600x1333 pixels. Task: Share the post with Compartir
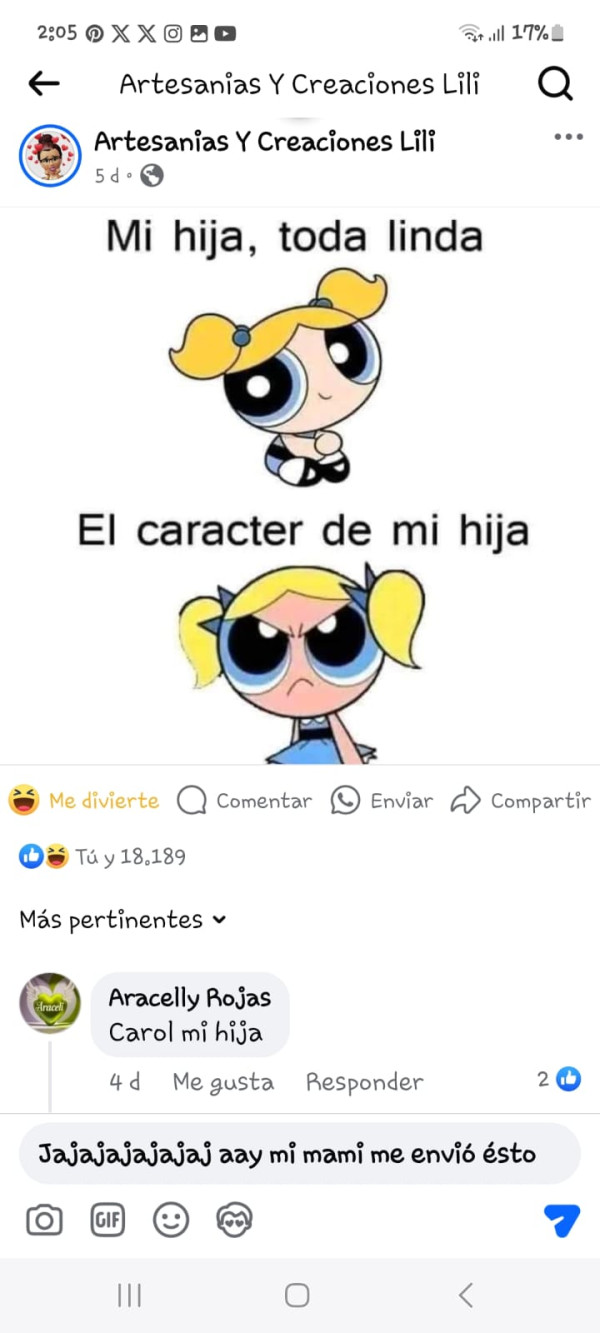click(x=521, y=800)
